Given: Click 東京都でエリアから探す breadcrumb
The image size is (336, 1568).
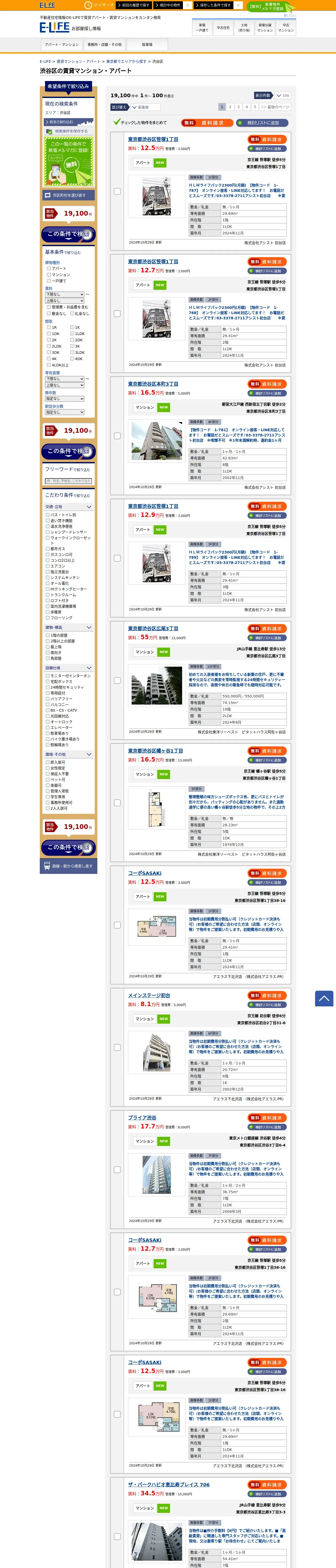Looking at the screenshot, I should (x=126, y=61).
